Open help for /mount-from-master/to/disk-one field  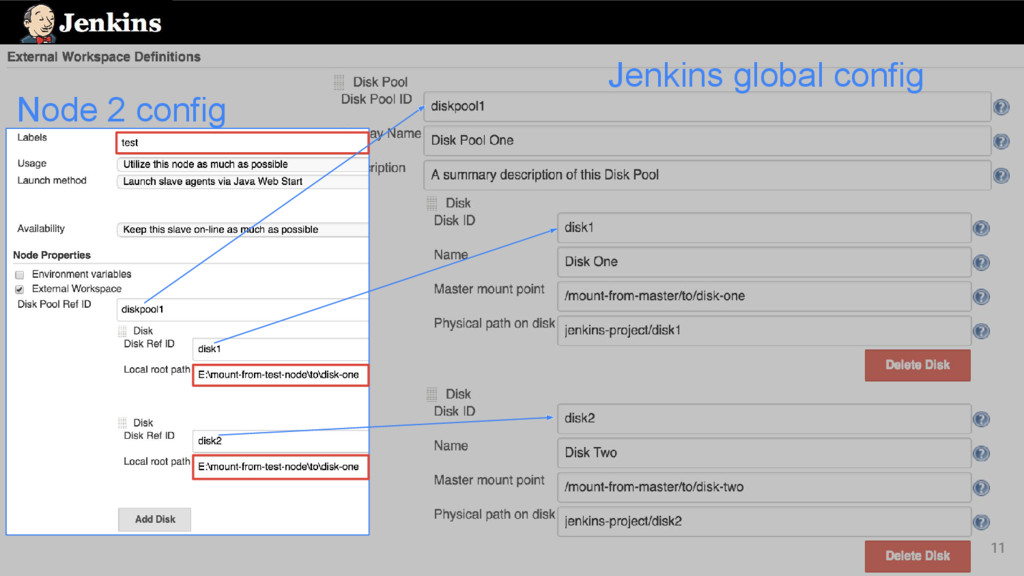click(981, 297)
